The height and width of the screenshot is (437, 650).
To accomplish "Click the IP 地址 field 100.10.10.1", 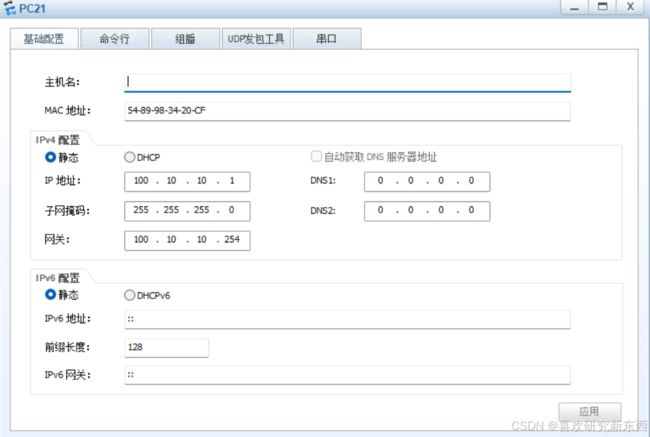I will 187,182.
